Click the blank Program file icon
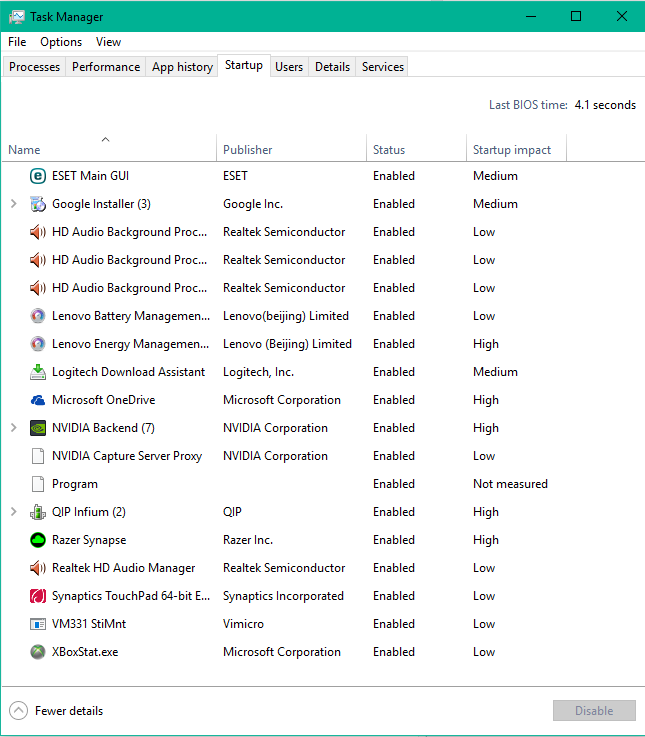The height and width of the screenshot is (737, 645). (38, 484)
